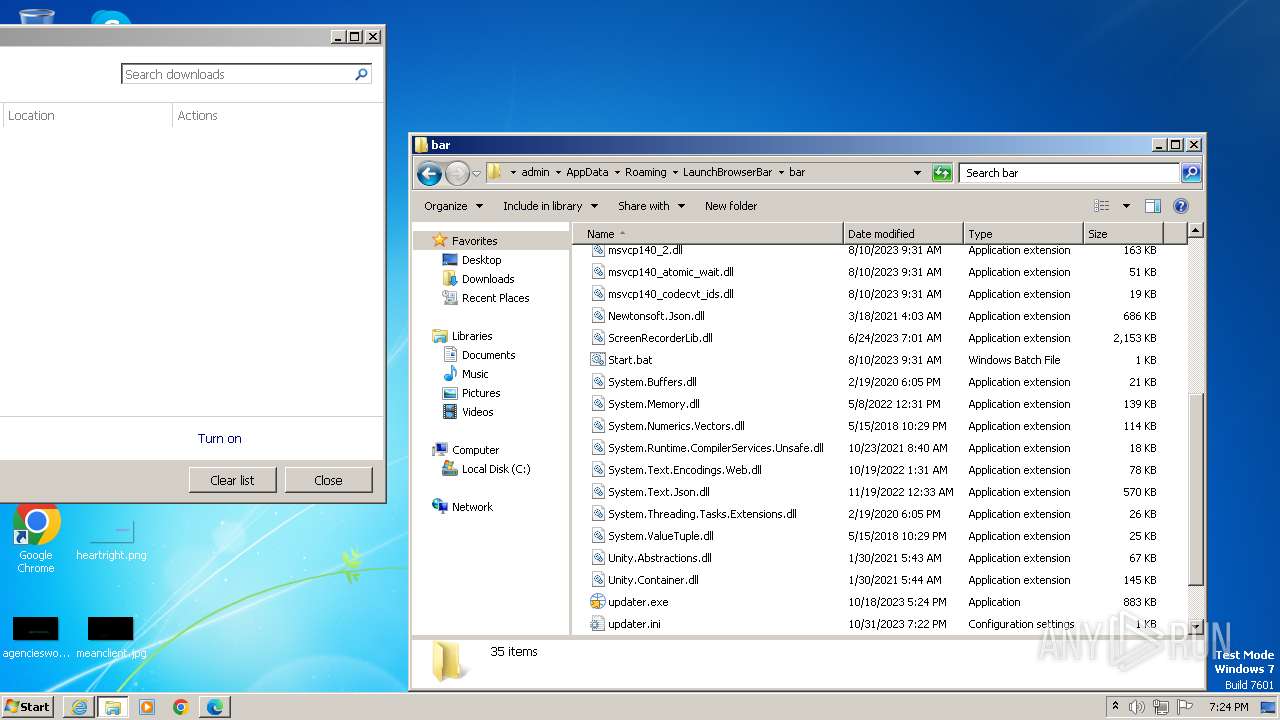Image resolution: width=1280 pixels, height=720 pixels.
Task: Sort files by Name column
Action: 708,234
